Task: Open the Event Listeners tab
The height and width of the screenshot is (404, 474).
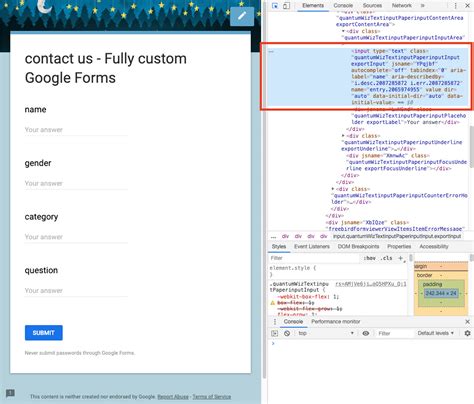Action: (x=312, y=247)
